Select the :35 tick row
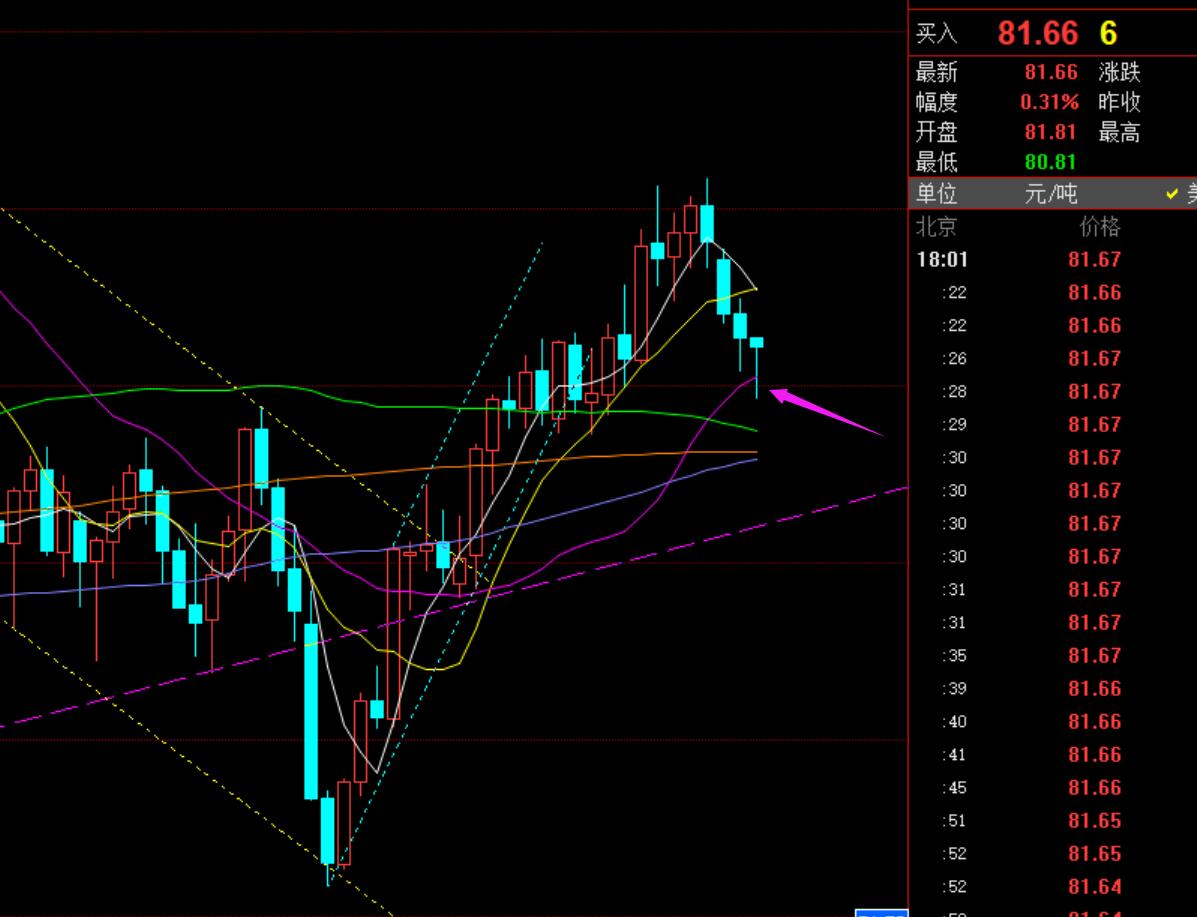 1053,656
